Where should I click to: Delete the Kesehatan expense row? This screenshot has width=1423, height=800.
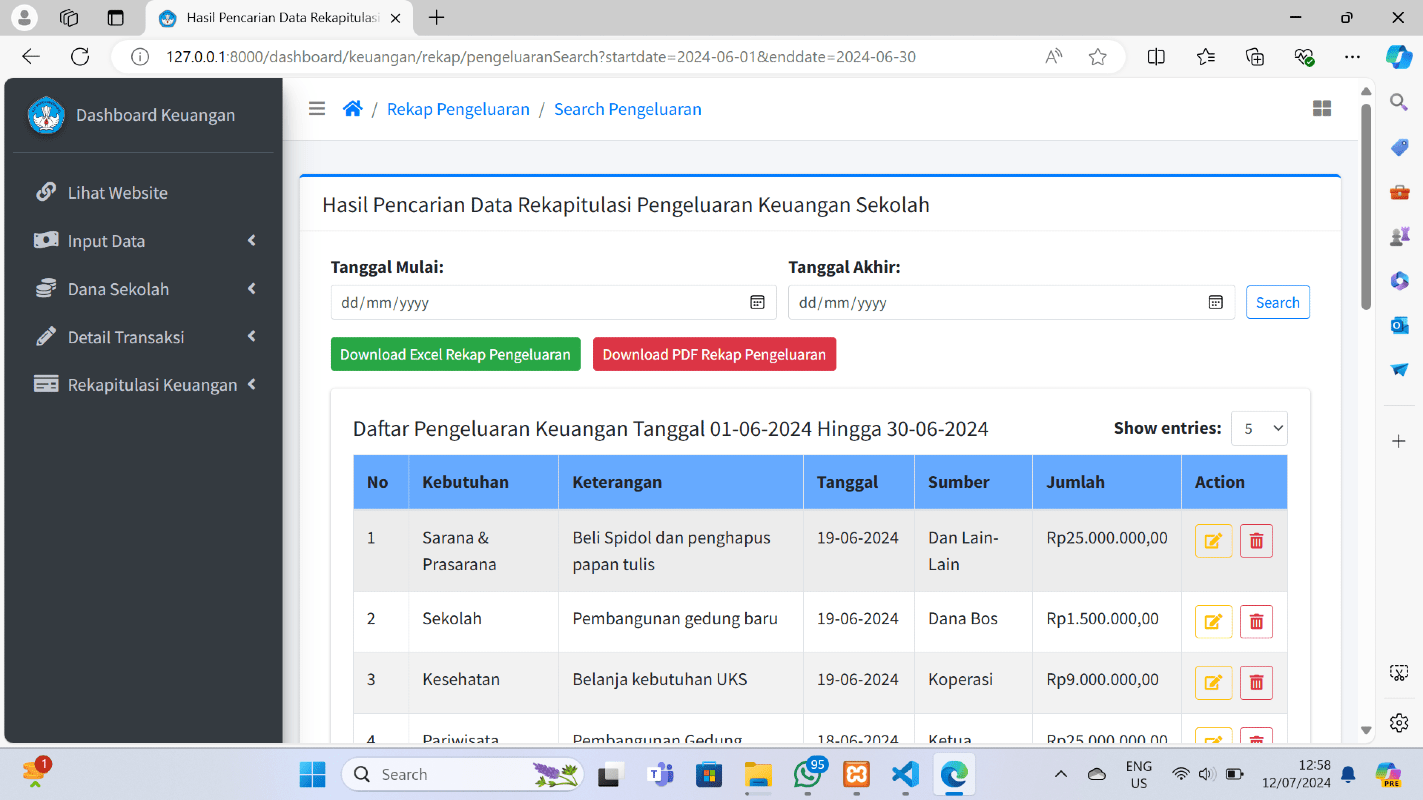click(x=1256, y=683)
